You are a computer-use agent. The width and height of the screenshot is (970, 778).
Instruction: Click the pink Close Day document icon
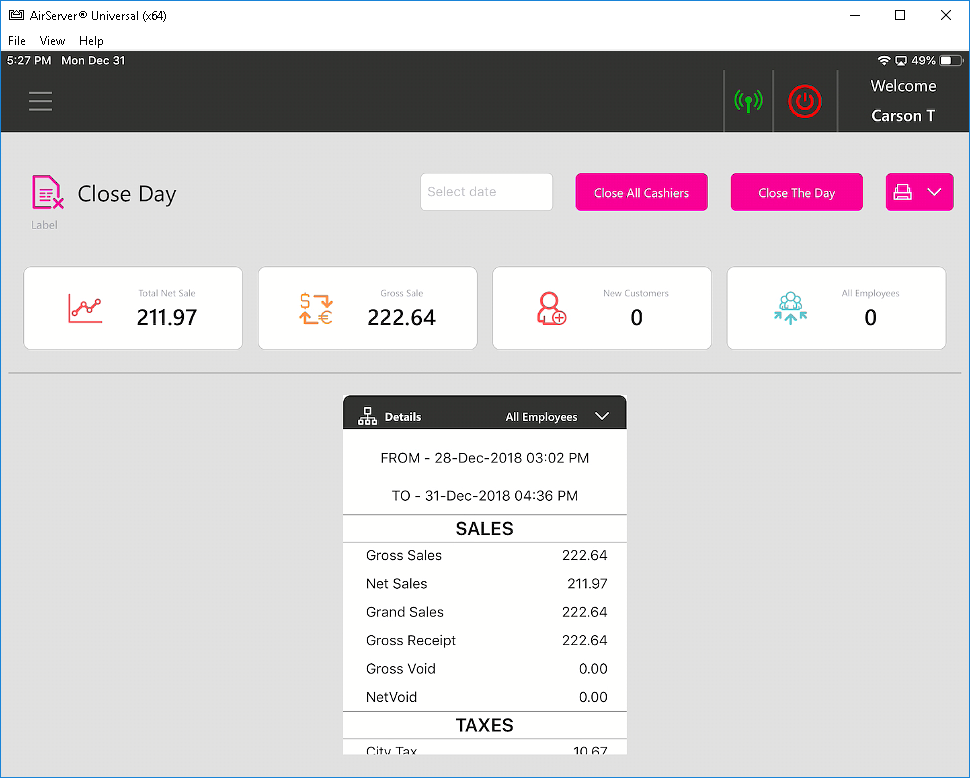point(48,192)
